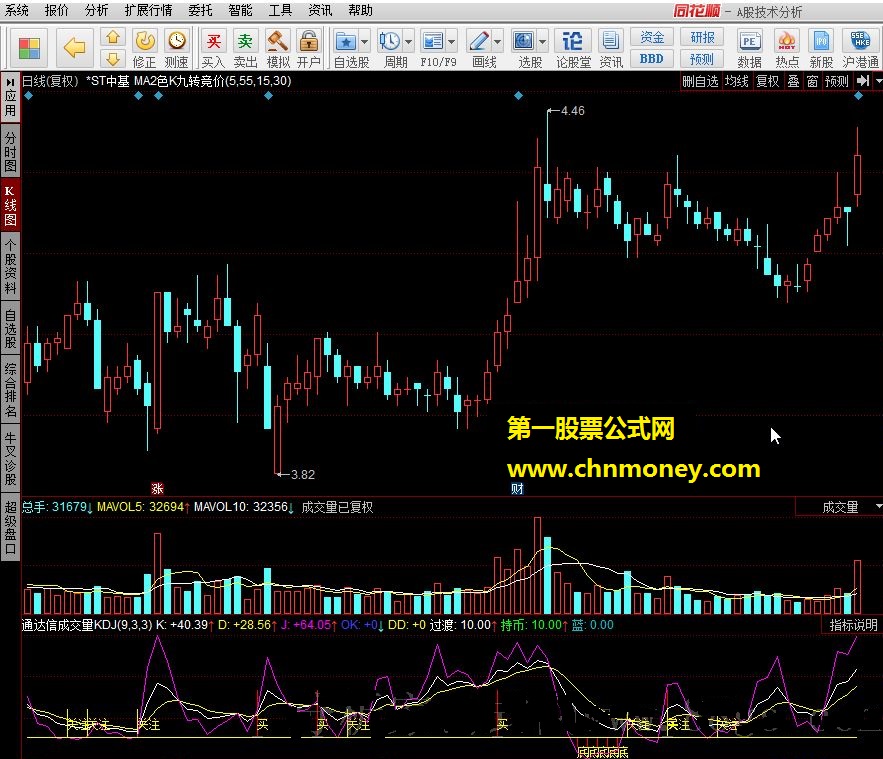Image resolution: width=883 pixels, height=759 pixels.
Task: Open the 沪港通 SSE HKE icon
Action: (860, 41)
